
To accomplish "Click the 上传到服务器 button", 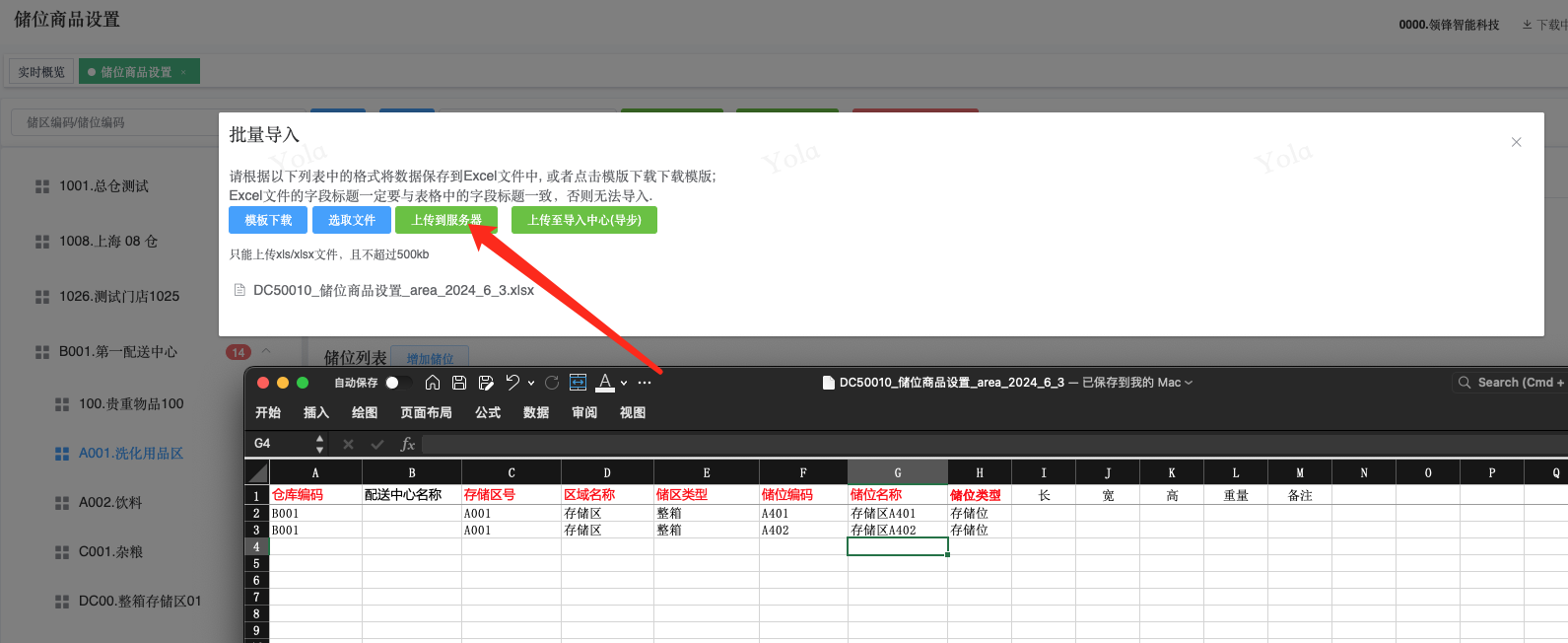I will coord(446,220).
